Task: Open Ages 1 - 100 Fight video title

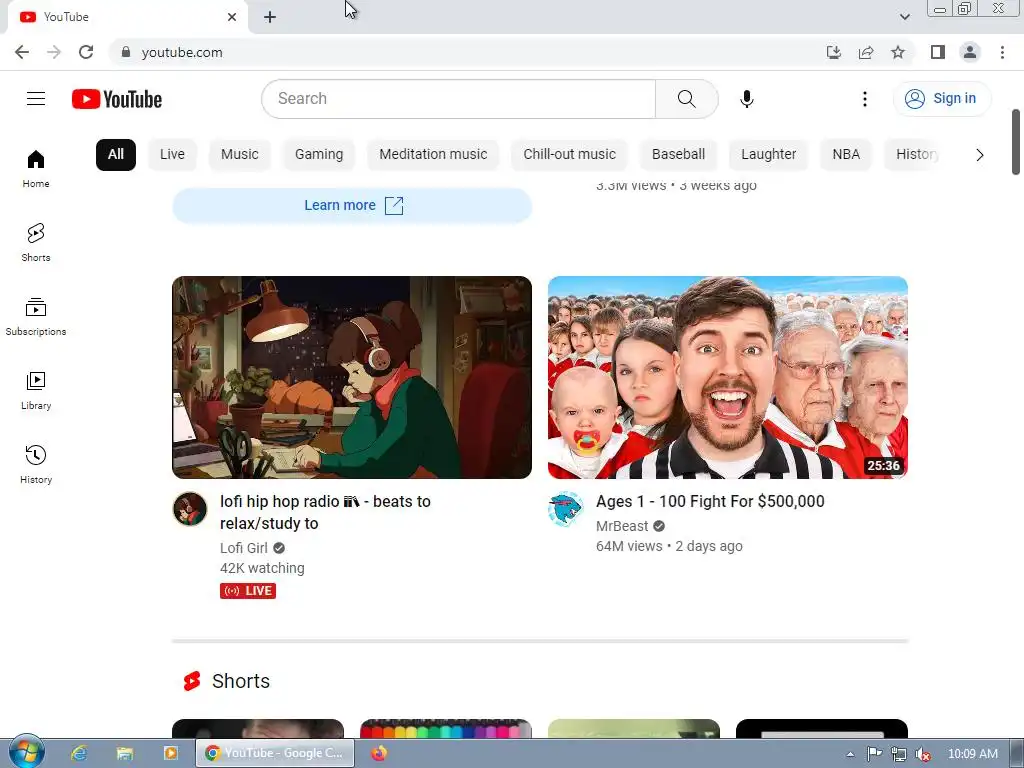Action: (x=710, y=502)
